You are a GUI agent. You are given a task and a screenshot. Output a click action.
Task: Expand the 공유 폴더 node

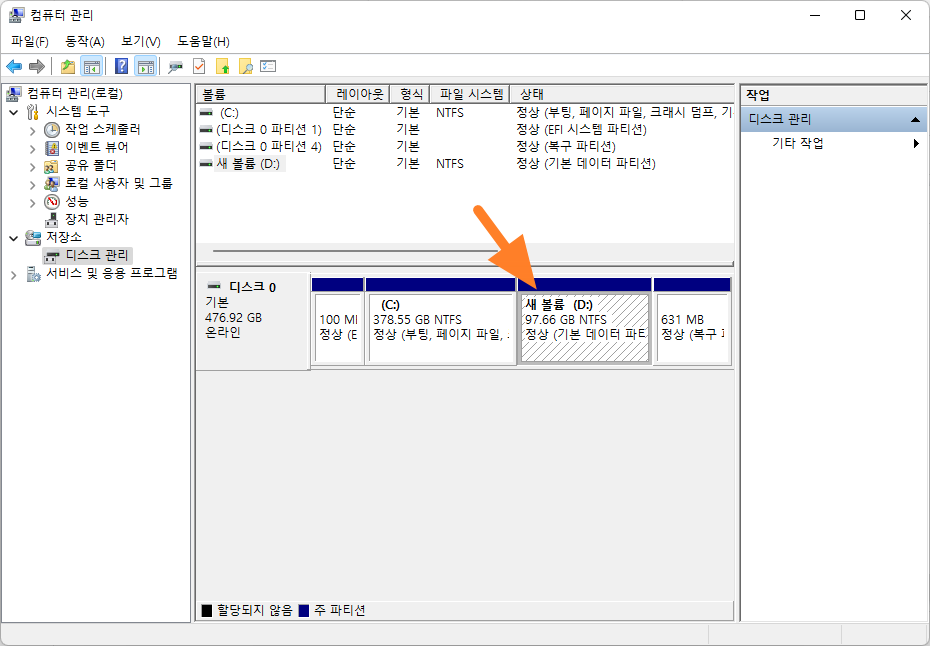33,166
